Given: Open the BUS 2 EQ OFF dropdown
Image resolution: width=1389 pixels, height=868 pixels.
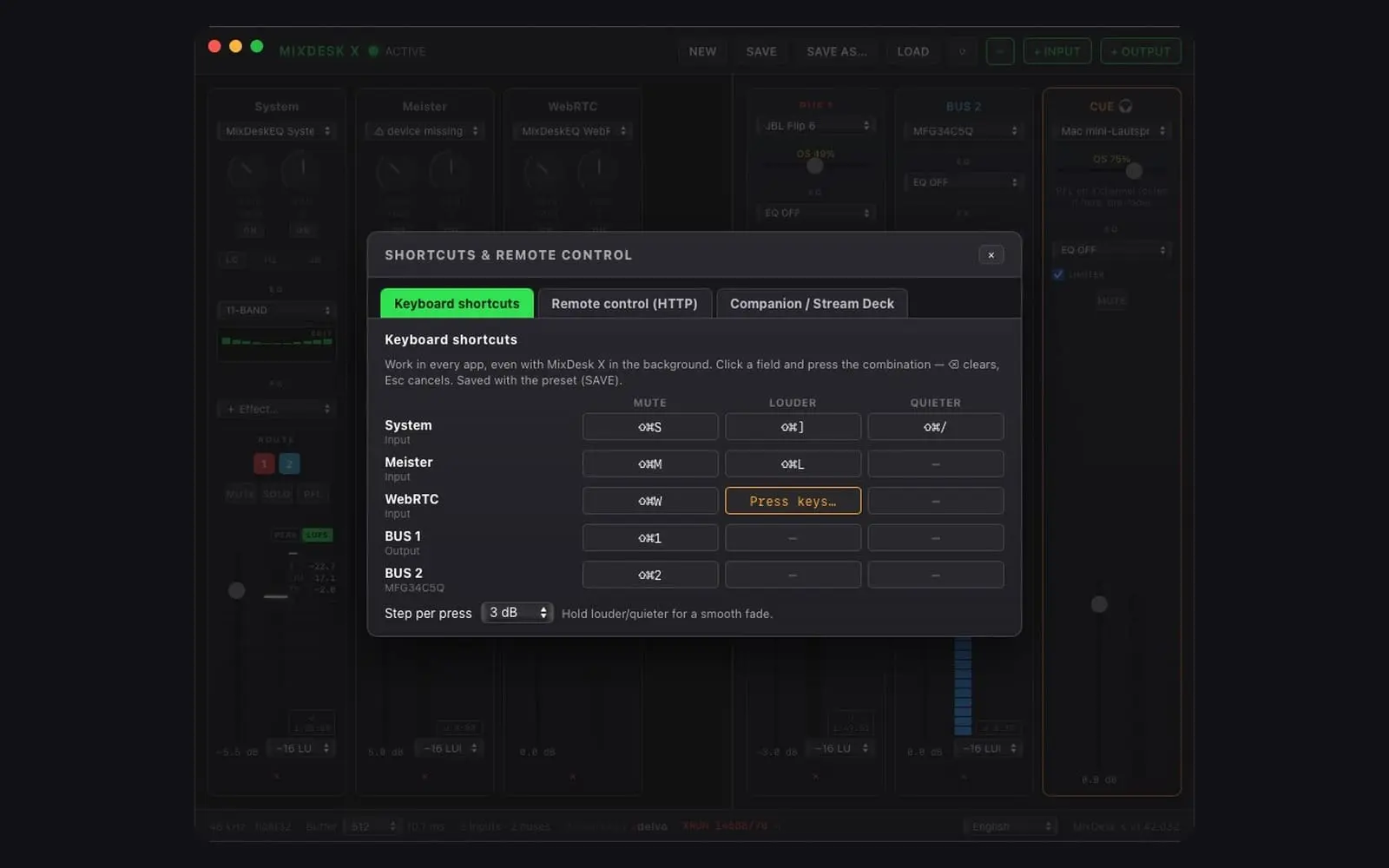Looking at the screenshot, I should [x=964, y=182].
